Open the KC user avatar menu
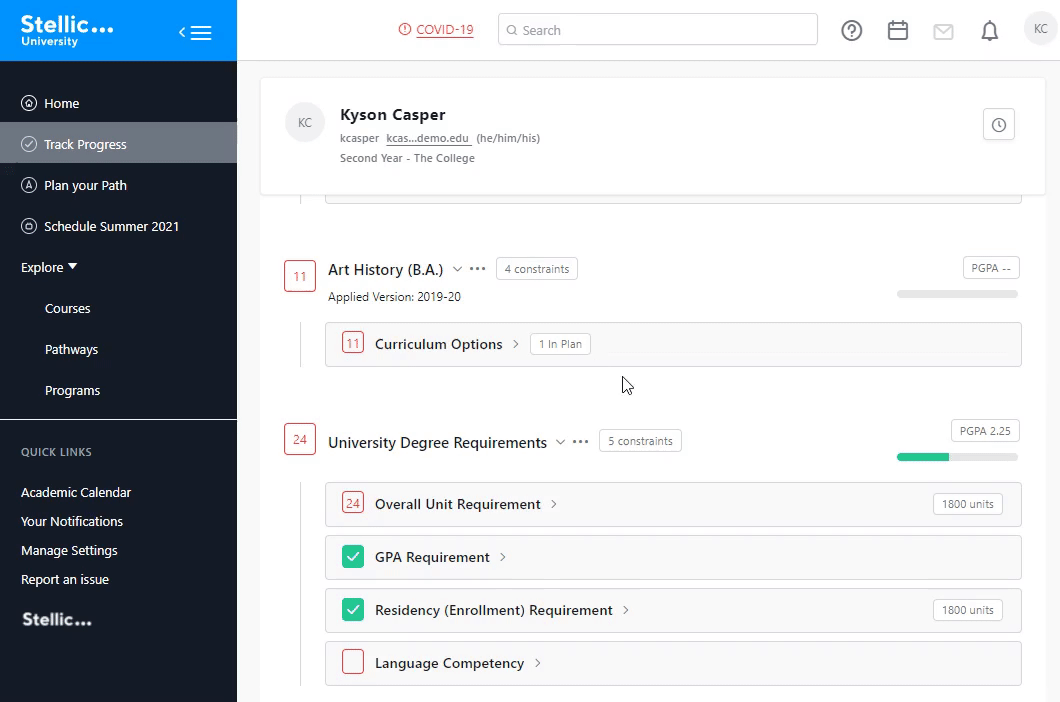This screenshot has height=702, width=1060. [1040, 30]
